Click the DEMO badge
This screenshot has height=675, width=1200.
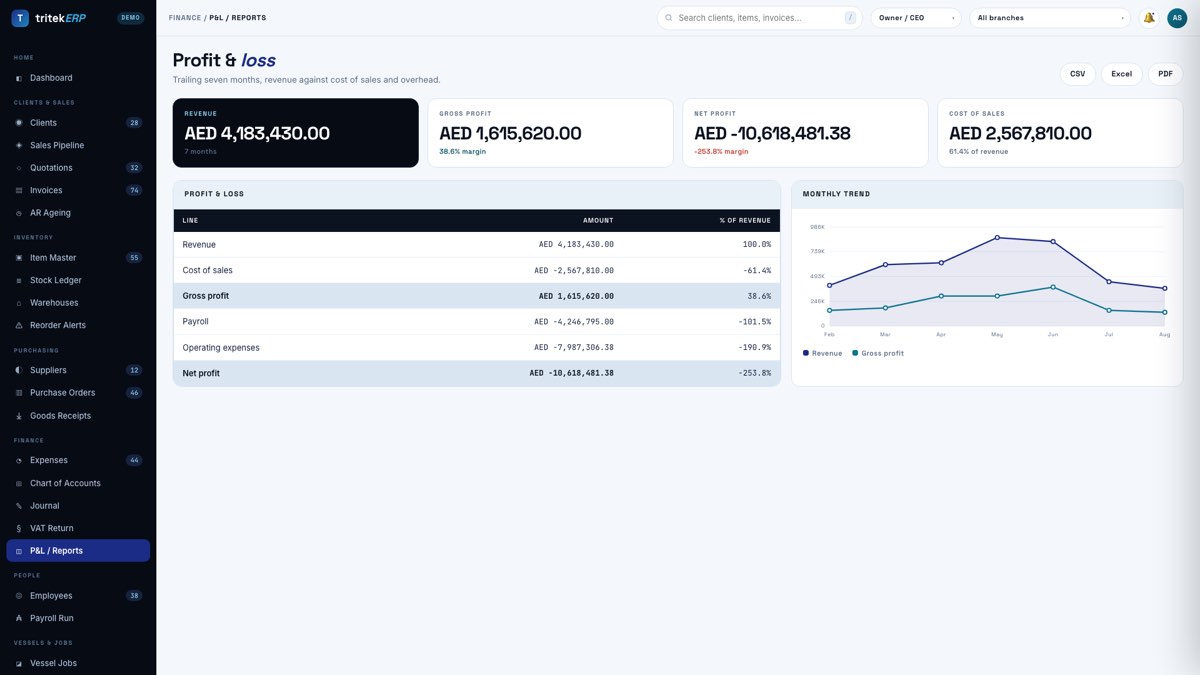pyautogui.click(x=131, y=18)
